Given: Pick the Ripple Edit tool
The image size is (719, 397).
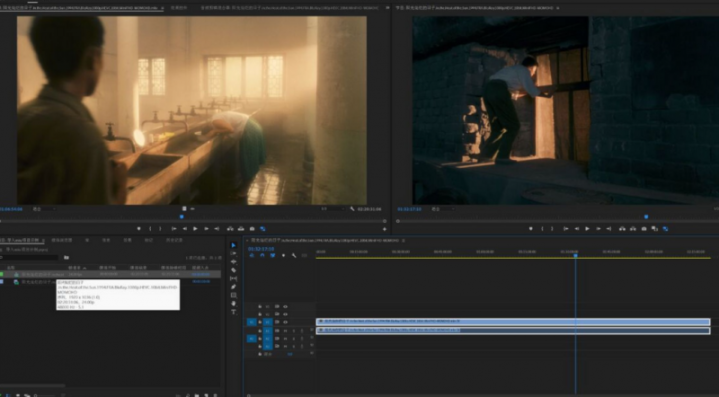Looking at the screenshot, I should (x=233, y=262).
